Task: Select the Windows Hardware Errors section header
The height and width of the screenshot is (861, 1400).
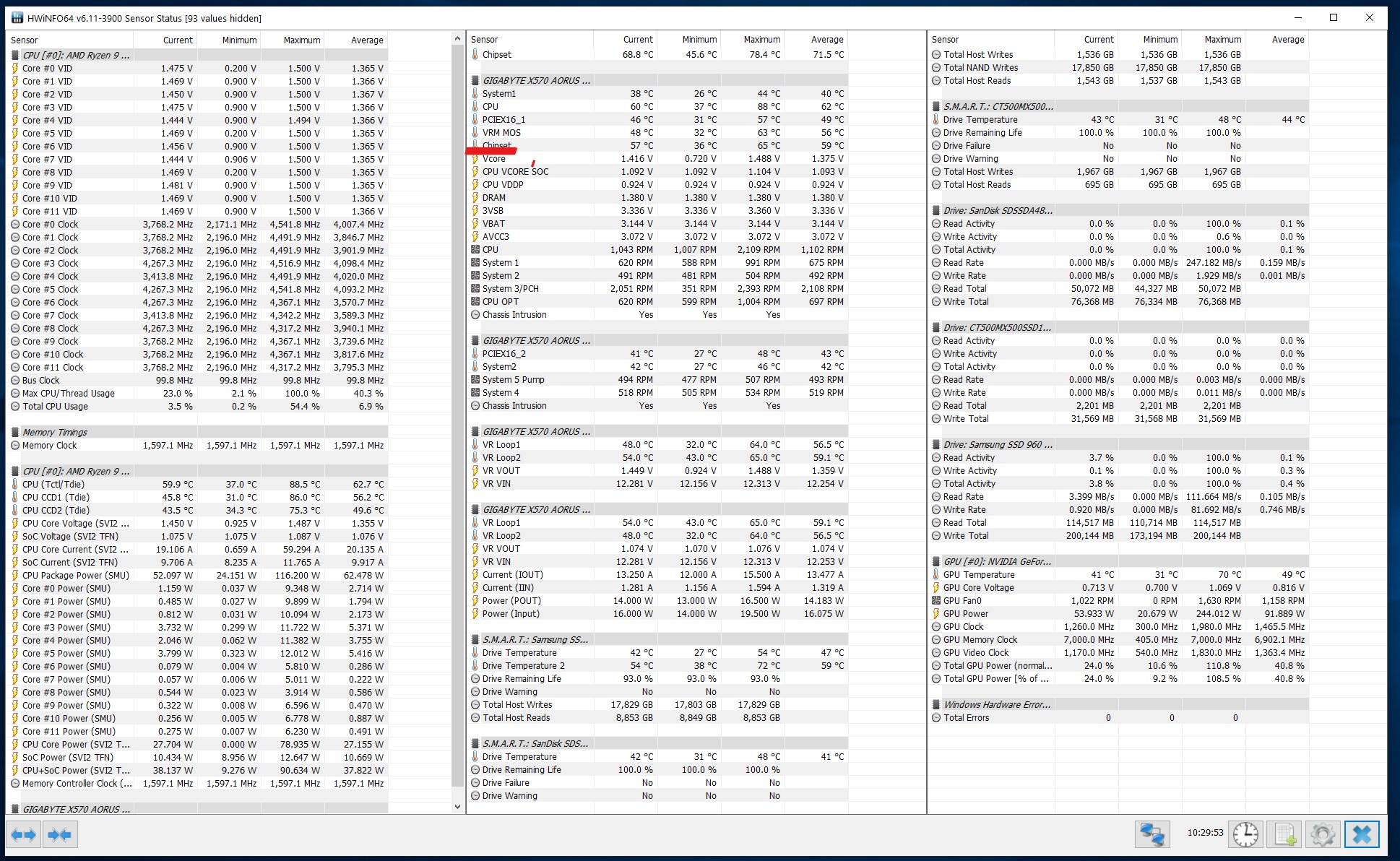Action: pos(997,704)
